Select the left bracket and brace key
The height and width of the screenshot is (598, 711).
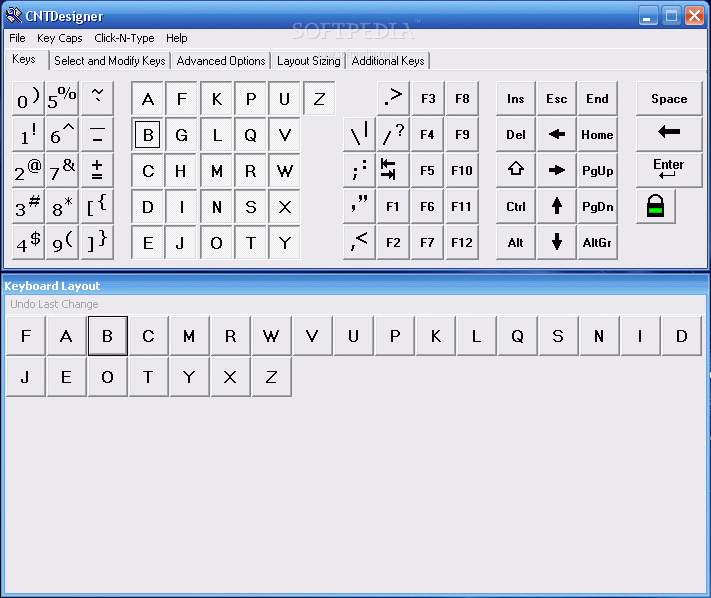pyautogui.click(x=97, y=206)
